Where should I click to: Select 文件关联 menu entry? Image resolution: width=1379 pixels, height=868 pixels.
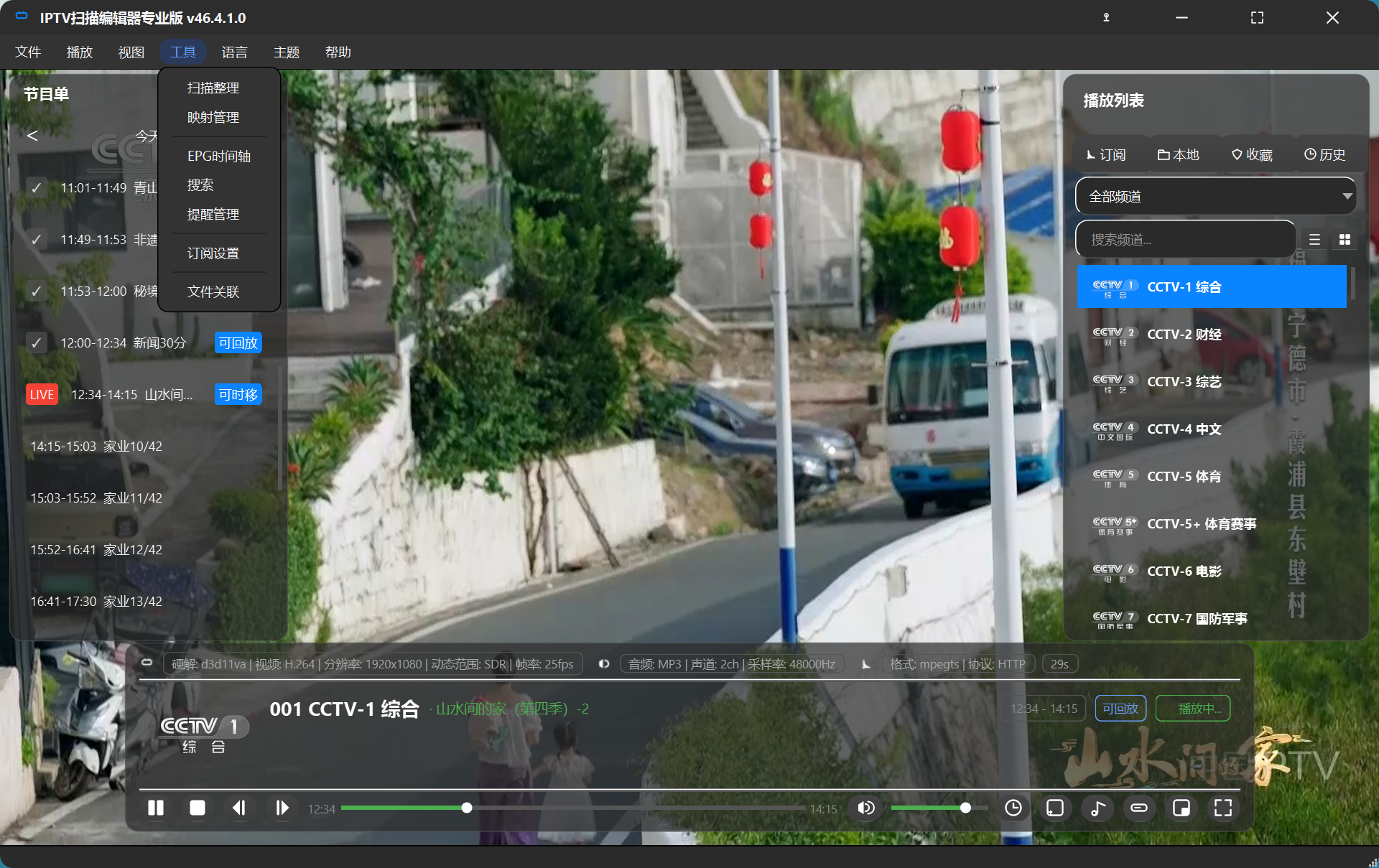tap(213, 291)
